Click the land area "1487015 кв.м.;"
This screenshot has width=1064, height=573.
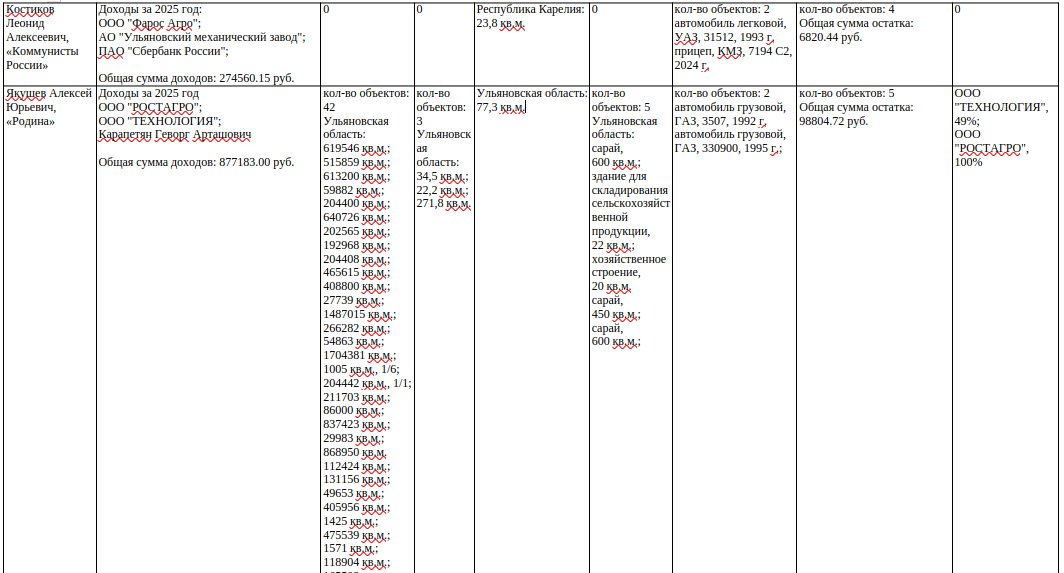(x=360, y=314)
